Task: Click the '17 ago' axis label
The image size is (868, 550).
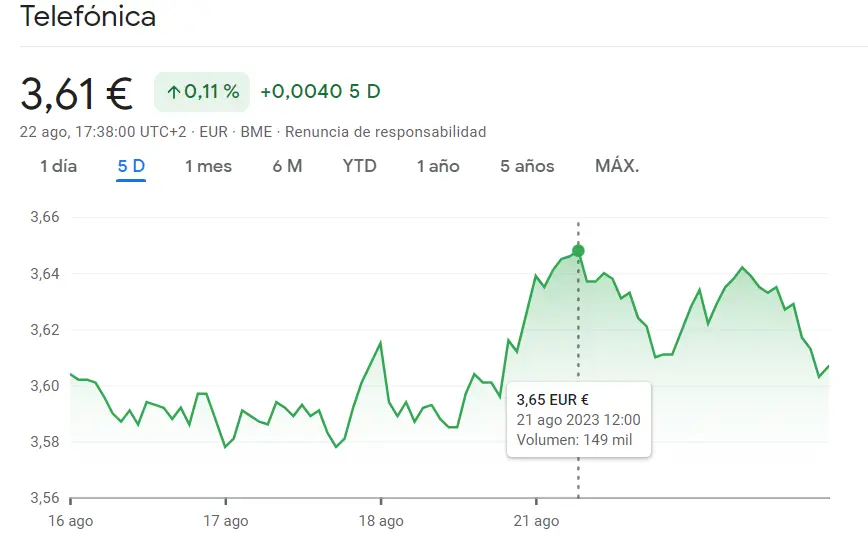Action: [225, 521]
